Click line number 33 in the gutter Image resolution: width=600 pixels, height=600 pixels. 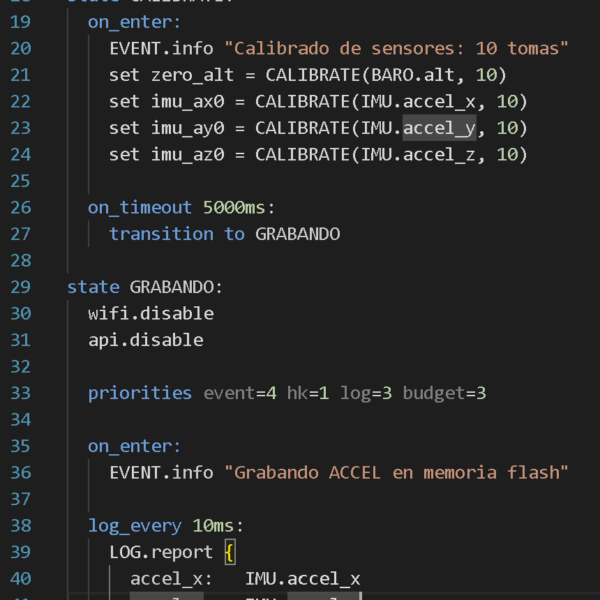pos(20,393)
